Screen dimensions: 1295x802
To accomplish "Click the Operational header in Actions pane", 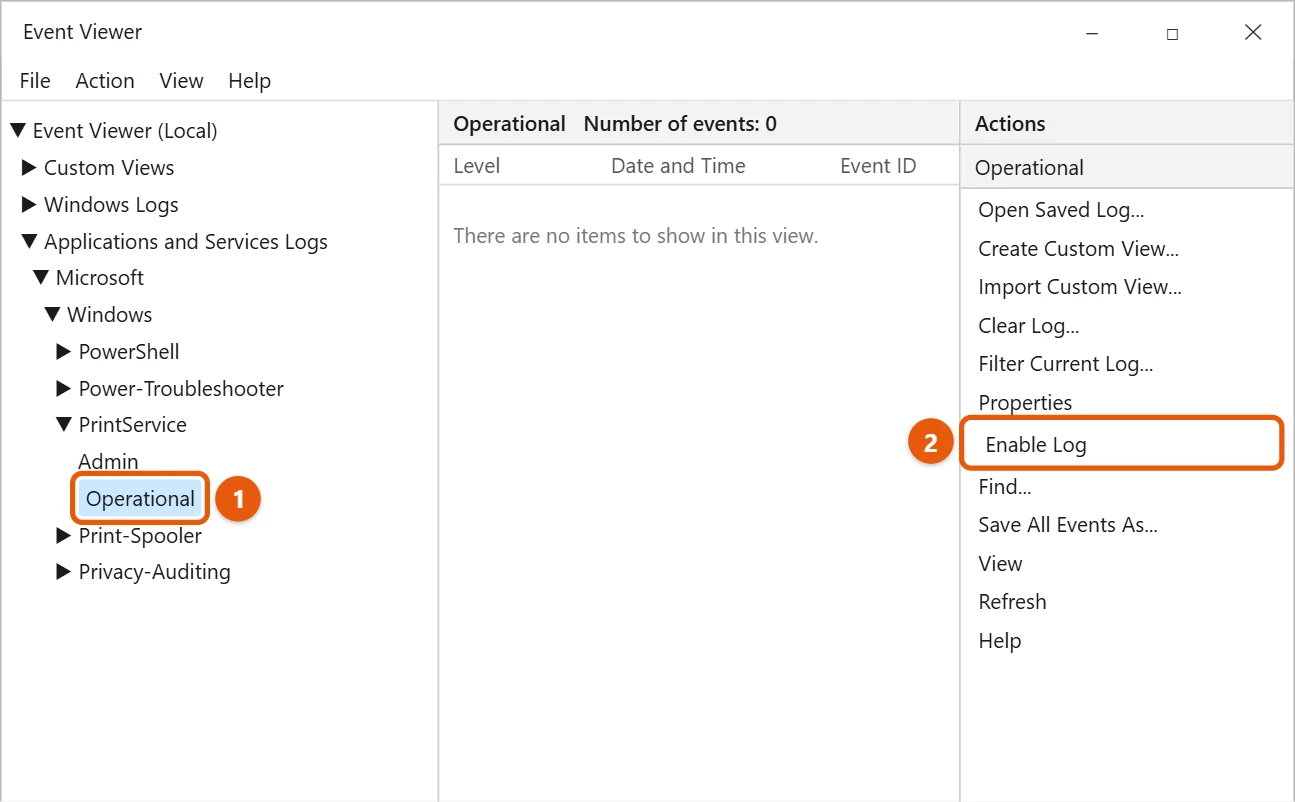I will pyautogui.click(x=1127, y=167).
